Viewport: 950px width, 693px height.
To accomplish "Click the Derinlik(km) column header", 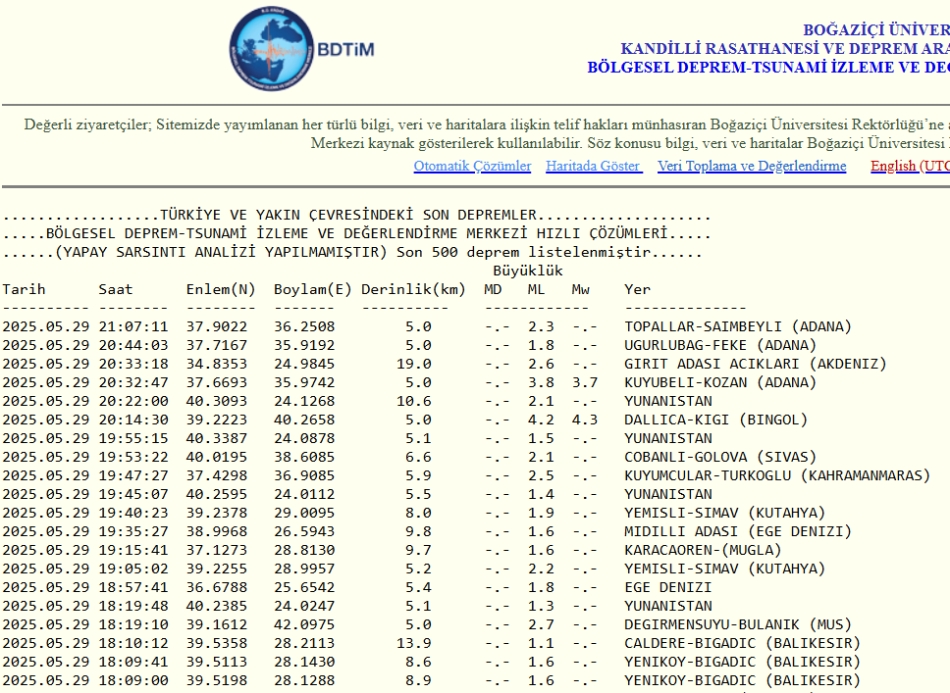I will [414, 289].
